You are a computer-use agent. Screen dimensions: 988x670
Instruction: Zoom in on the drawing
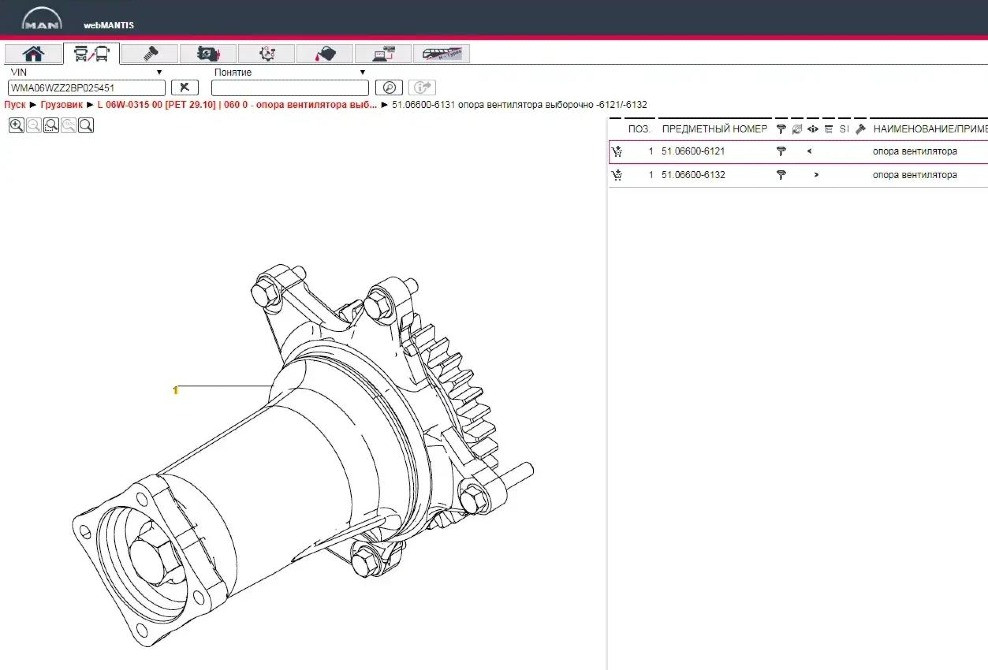click(x=16, y=125)
